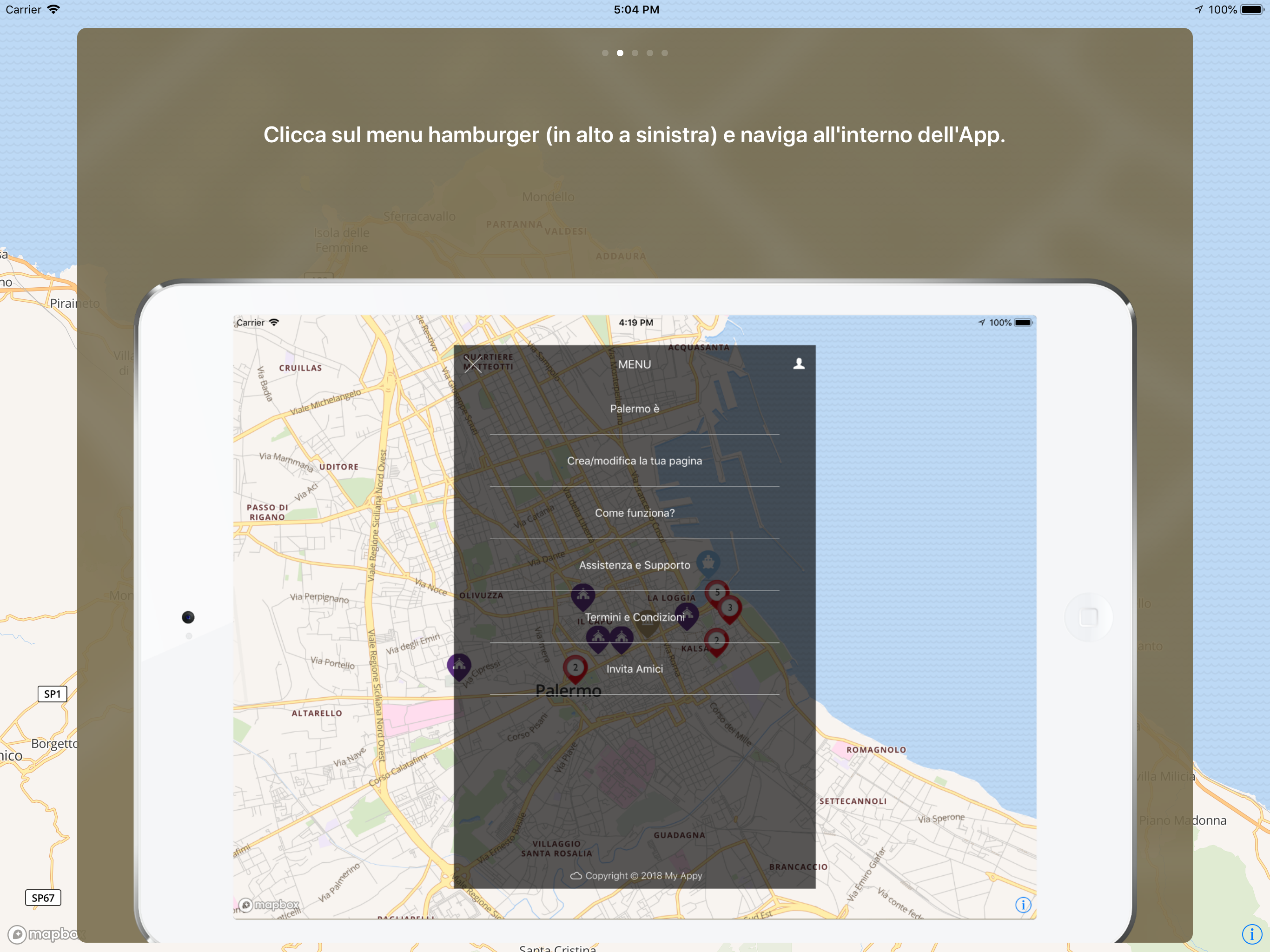Click the 'Borgetto' label on background map

point(54,744)
